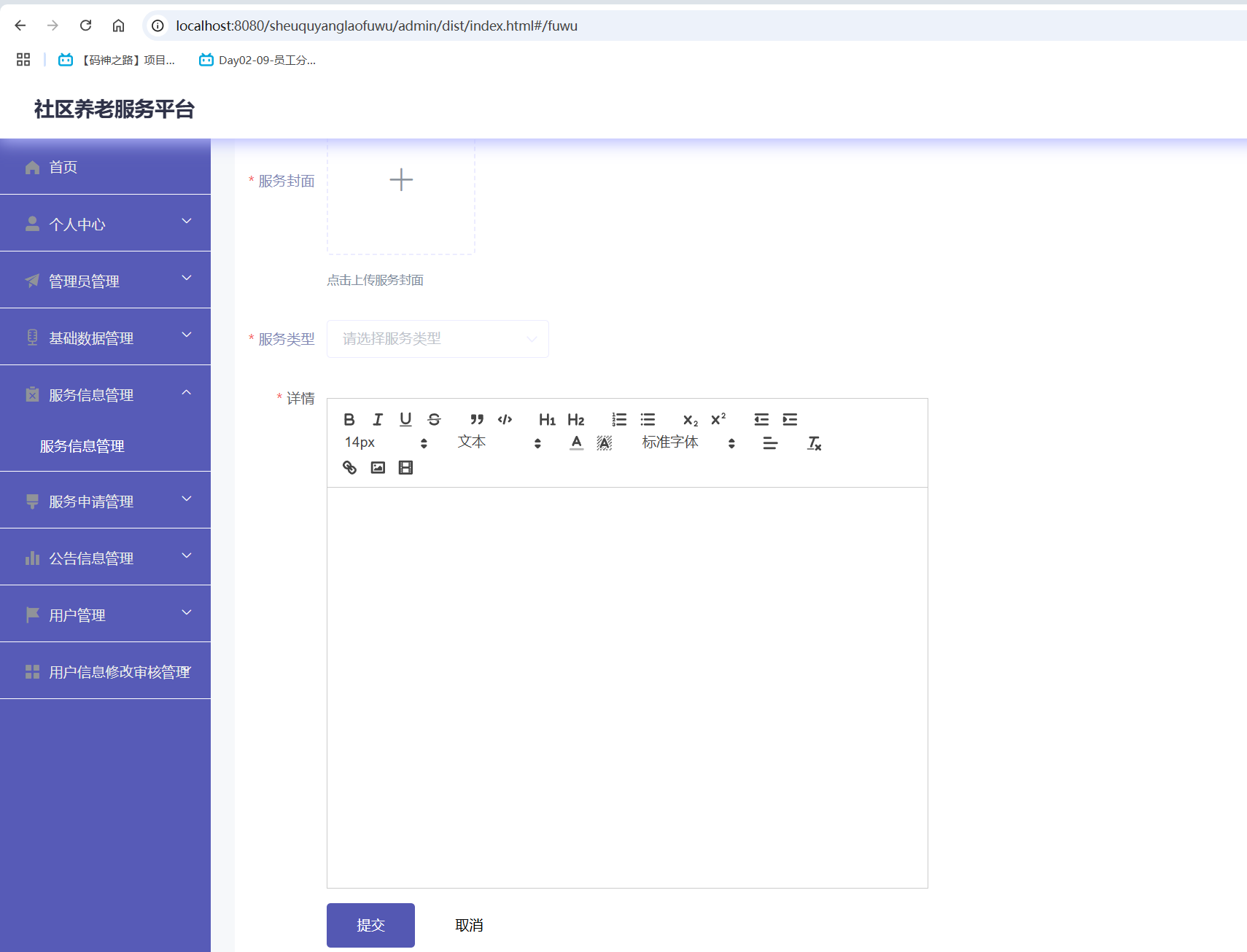The image size is (1247, 952).
Task: Toggle underline formatting in editor
Action: 405,419
